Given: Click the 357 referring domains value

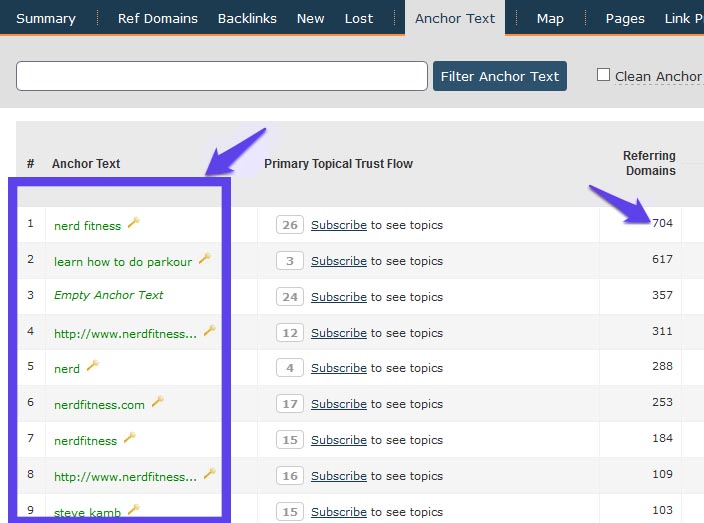Looking at the screenshot, I should tap(662, 295).
